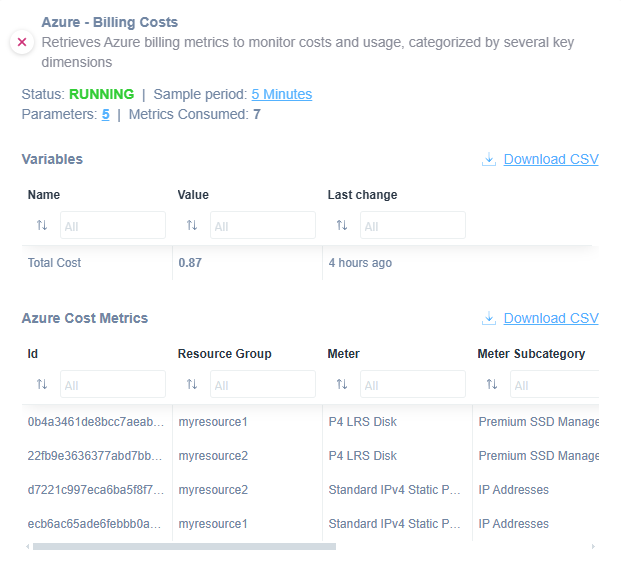The height and width of the screenshot is (567, 621).
Task: Click the Value column header
Action: tap(193, 195)
